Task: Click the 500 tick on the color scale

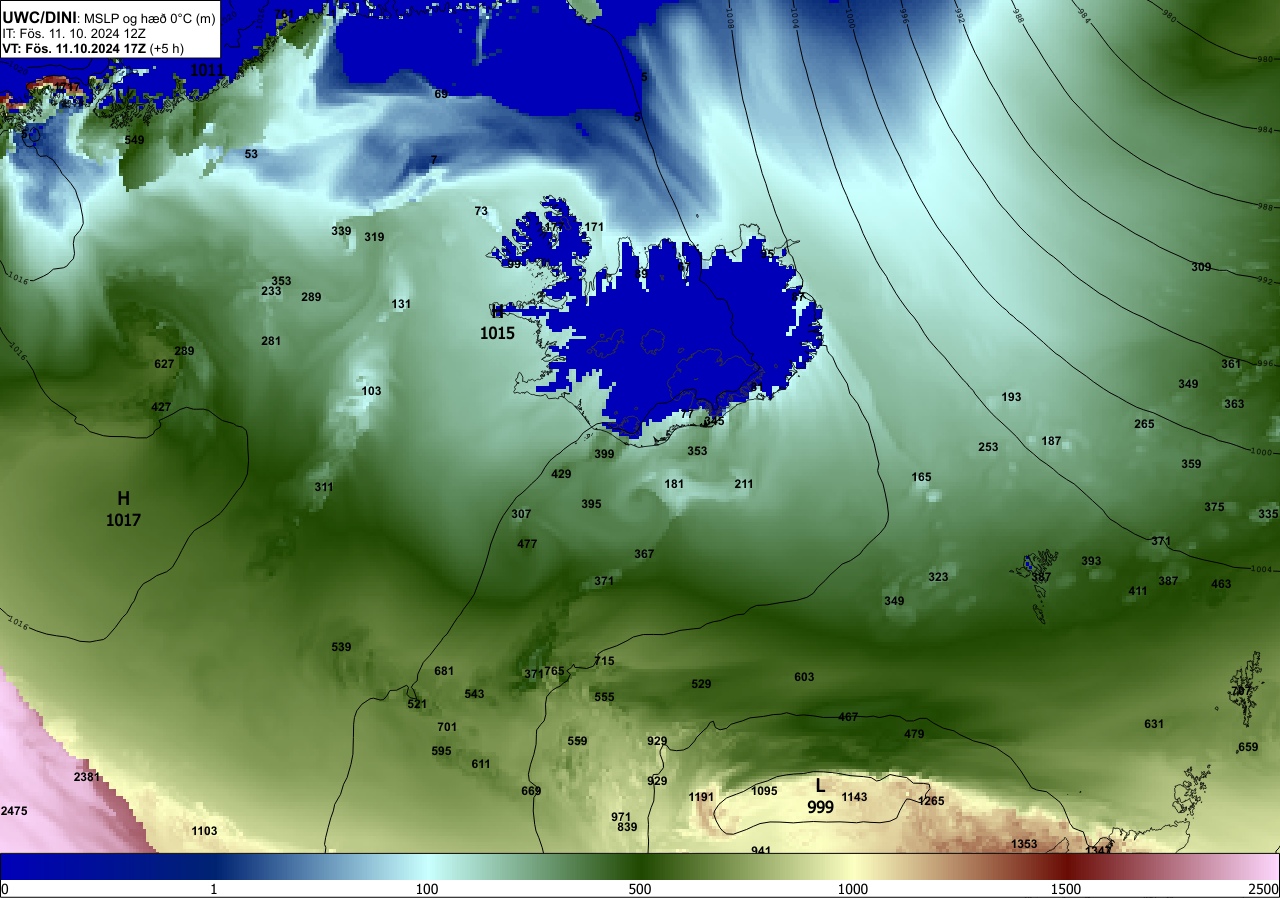Action: coord(640,889)
